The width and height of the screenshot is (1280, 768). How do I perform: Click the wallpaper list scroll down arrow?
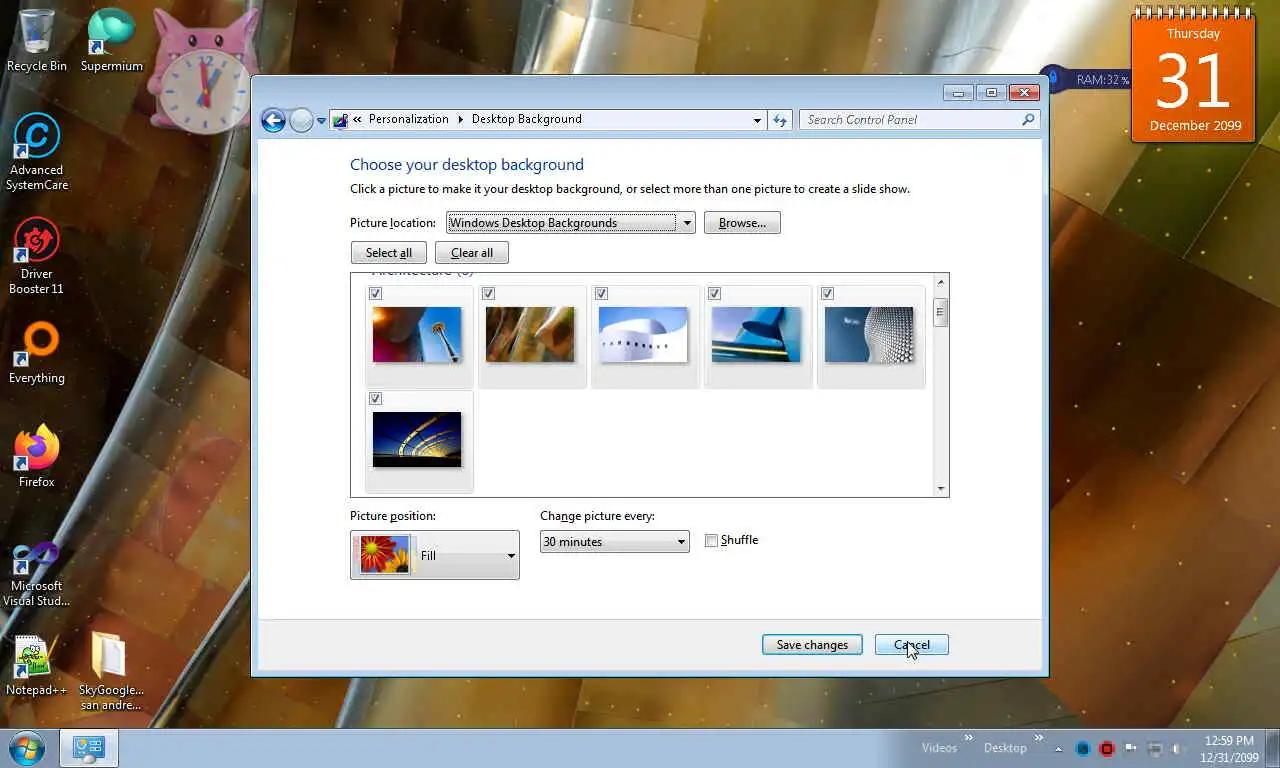coord(940,488)
